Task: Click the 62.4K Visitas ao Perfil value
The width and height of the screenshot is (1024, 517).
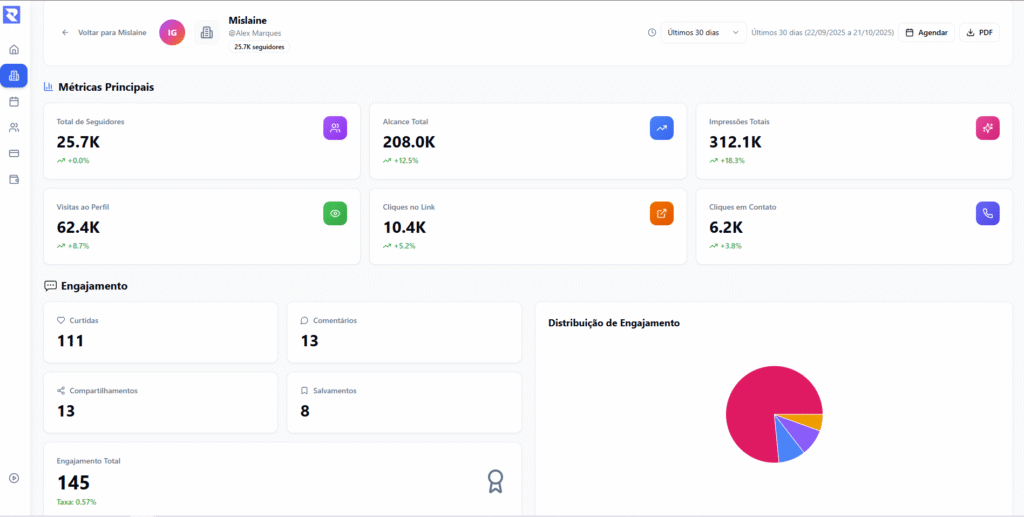Action: click(x=78, y=228)
